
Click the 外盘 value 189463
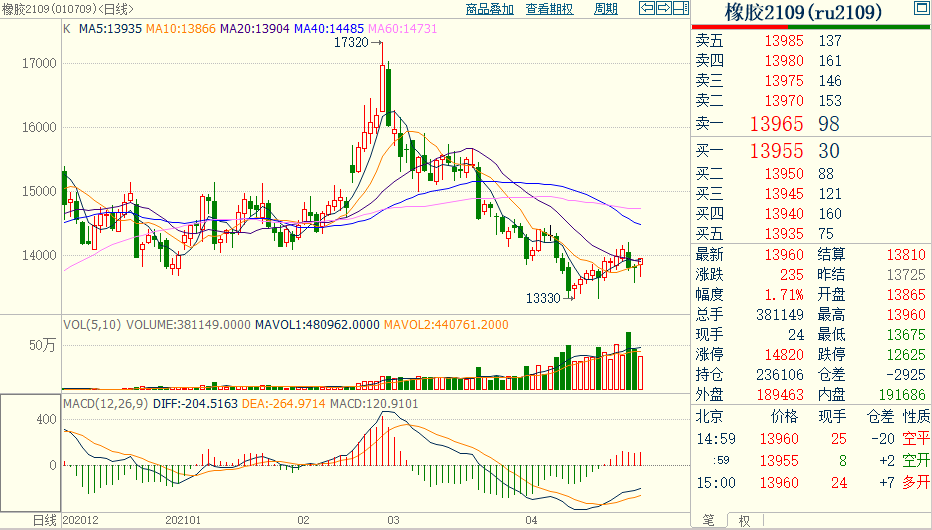(780, 395)
